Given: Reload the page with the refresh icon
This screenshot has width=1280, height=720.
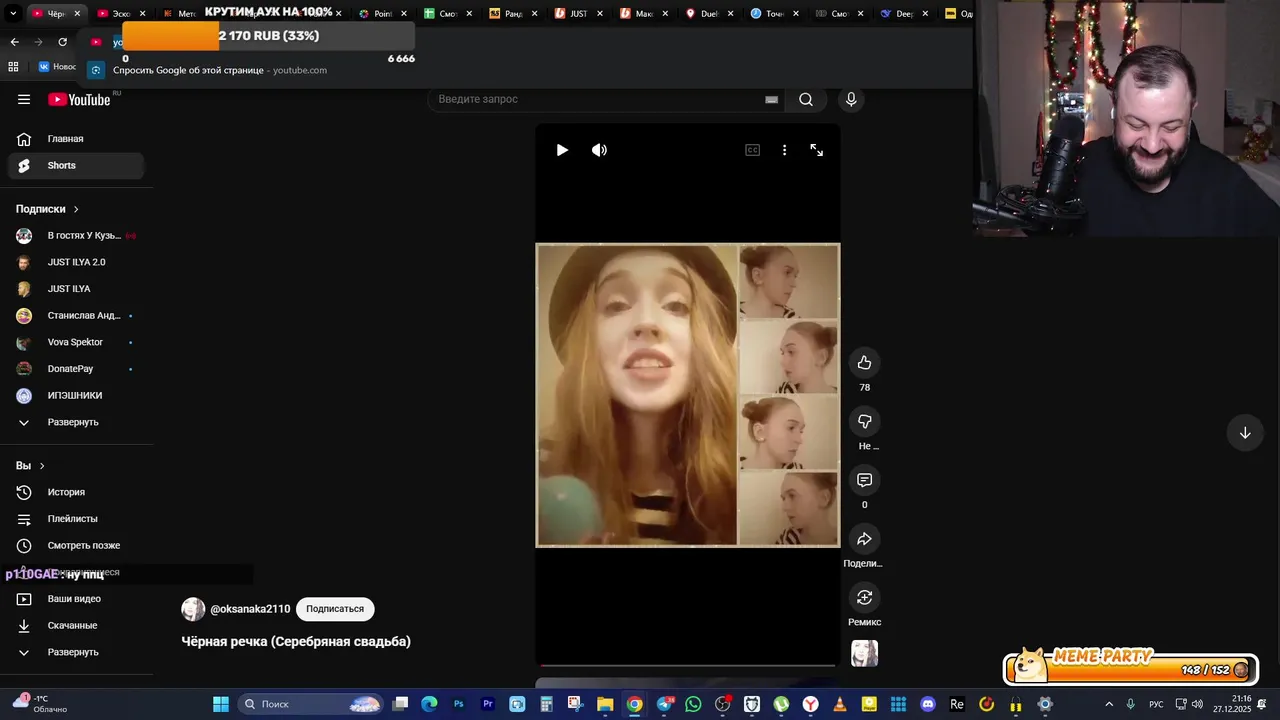Looking at the screenshot, I should (x=62, y=42).
